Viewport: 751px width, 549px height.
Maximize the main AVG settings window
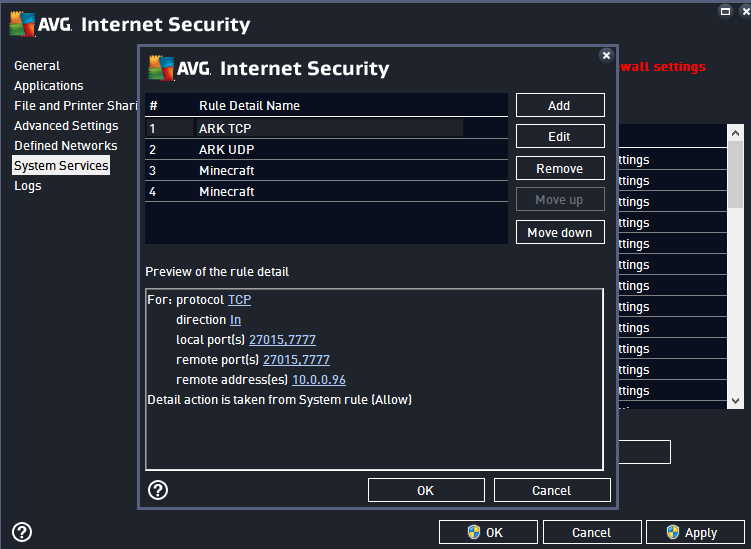click(725, 11)
